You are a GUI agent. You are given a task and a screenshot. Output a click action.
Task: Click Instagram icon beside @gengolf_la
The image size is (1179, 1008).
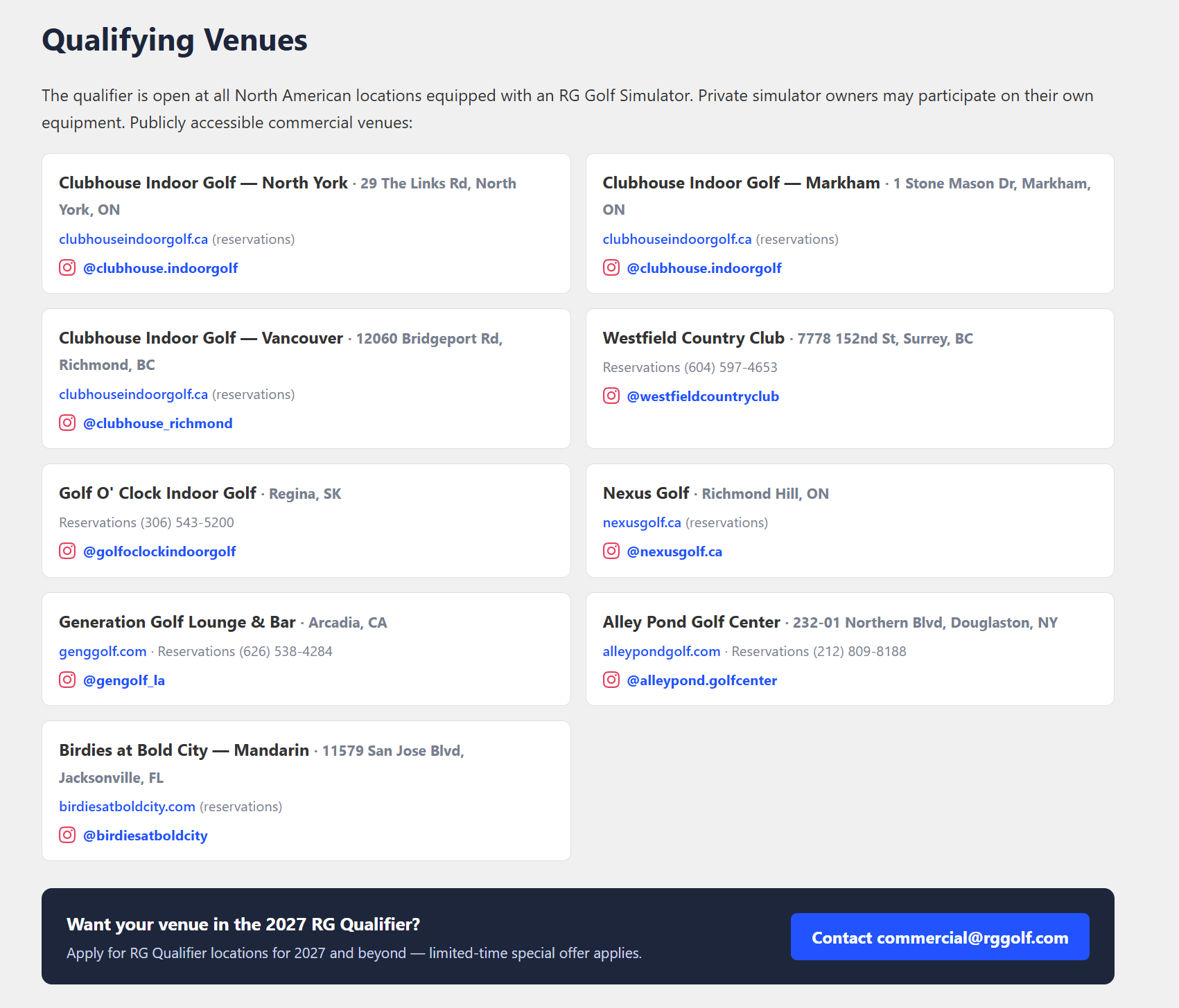pyautogui.click(x=67, y=680)
